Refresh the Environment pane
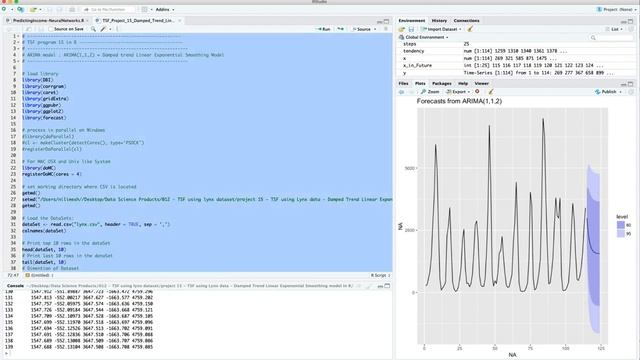The image size is (640, 360). click(x=631, y=29)
